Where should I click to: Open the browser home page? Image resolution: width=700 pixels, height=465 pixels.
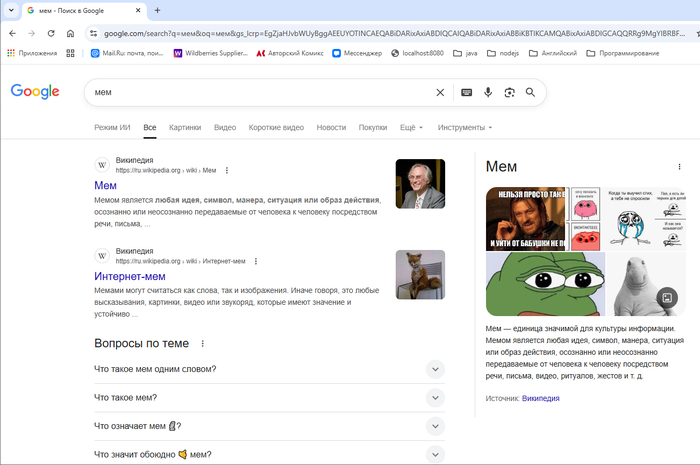pos(70,33)
